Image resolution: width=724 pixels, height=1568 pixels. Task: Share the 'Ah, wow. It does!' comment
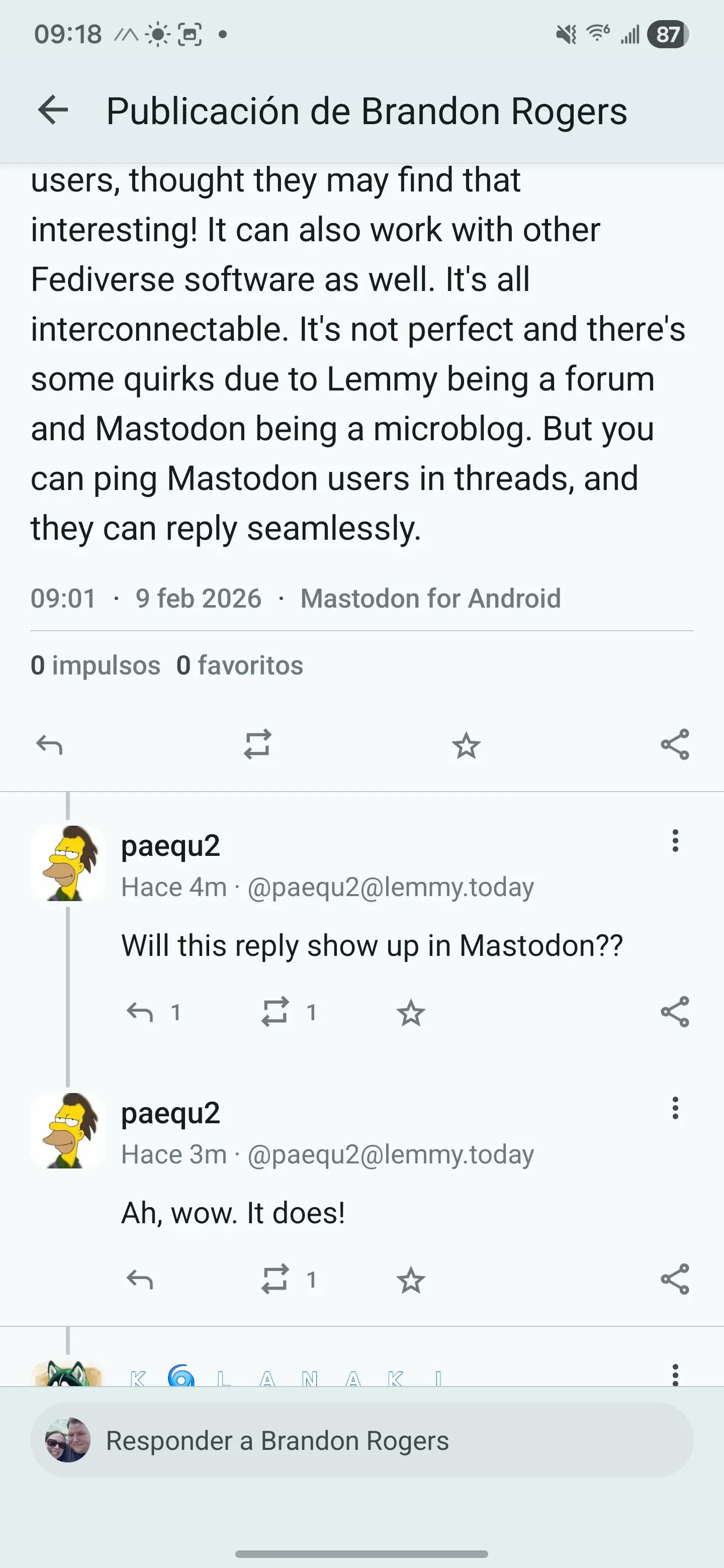tap(675, 1279)
